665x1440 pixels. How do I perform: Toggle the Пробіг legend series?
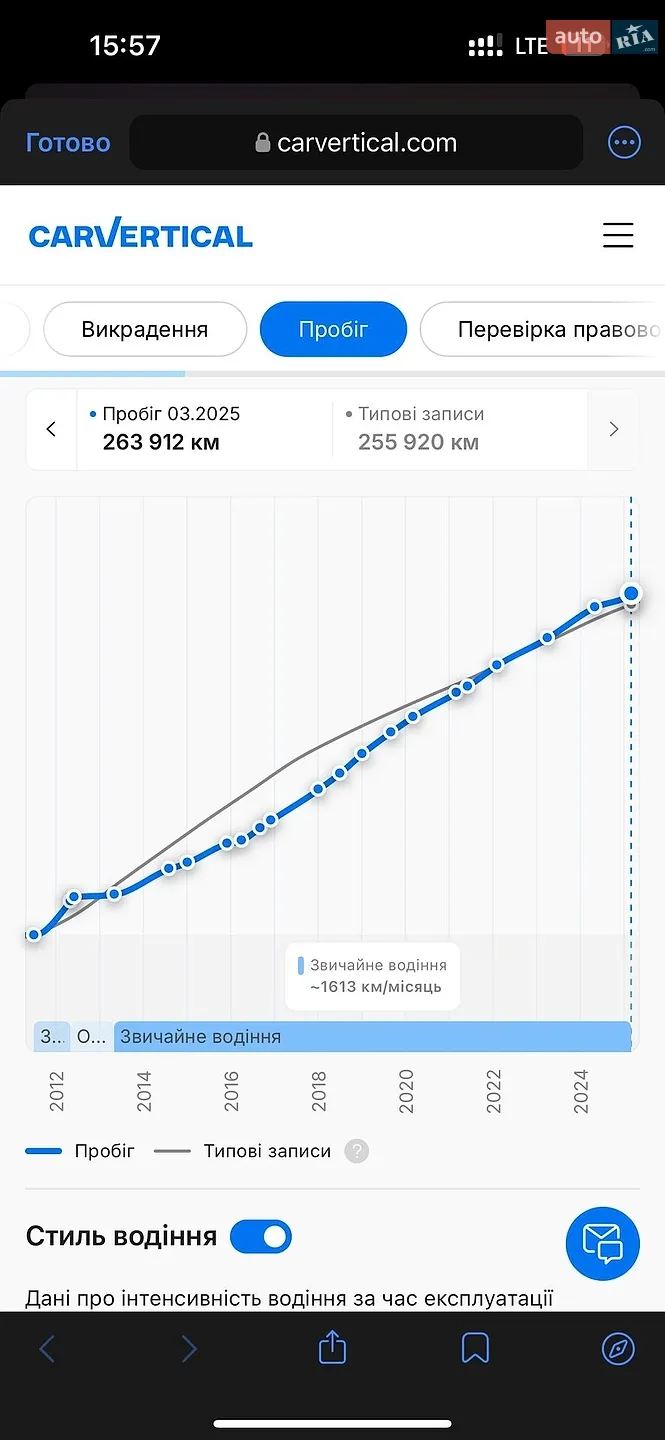pos(80,1151)
